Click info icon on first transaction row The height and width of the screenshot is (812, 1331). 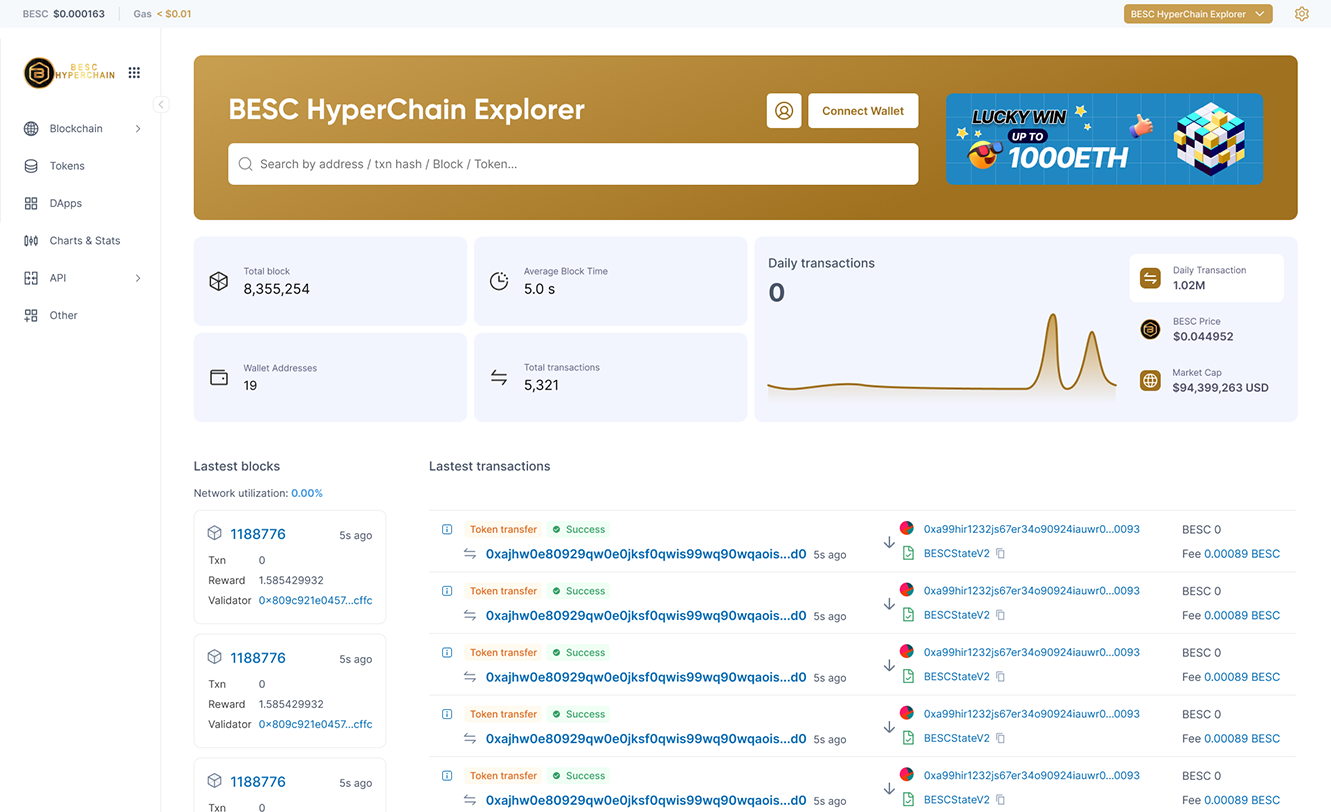click(447, 530)
